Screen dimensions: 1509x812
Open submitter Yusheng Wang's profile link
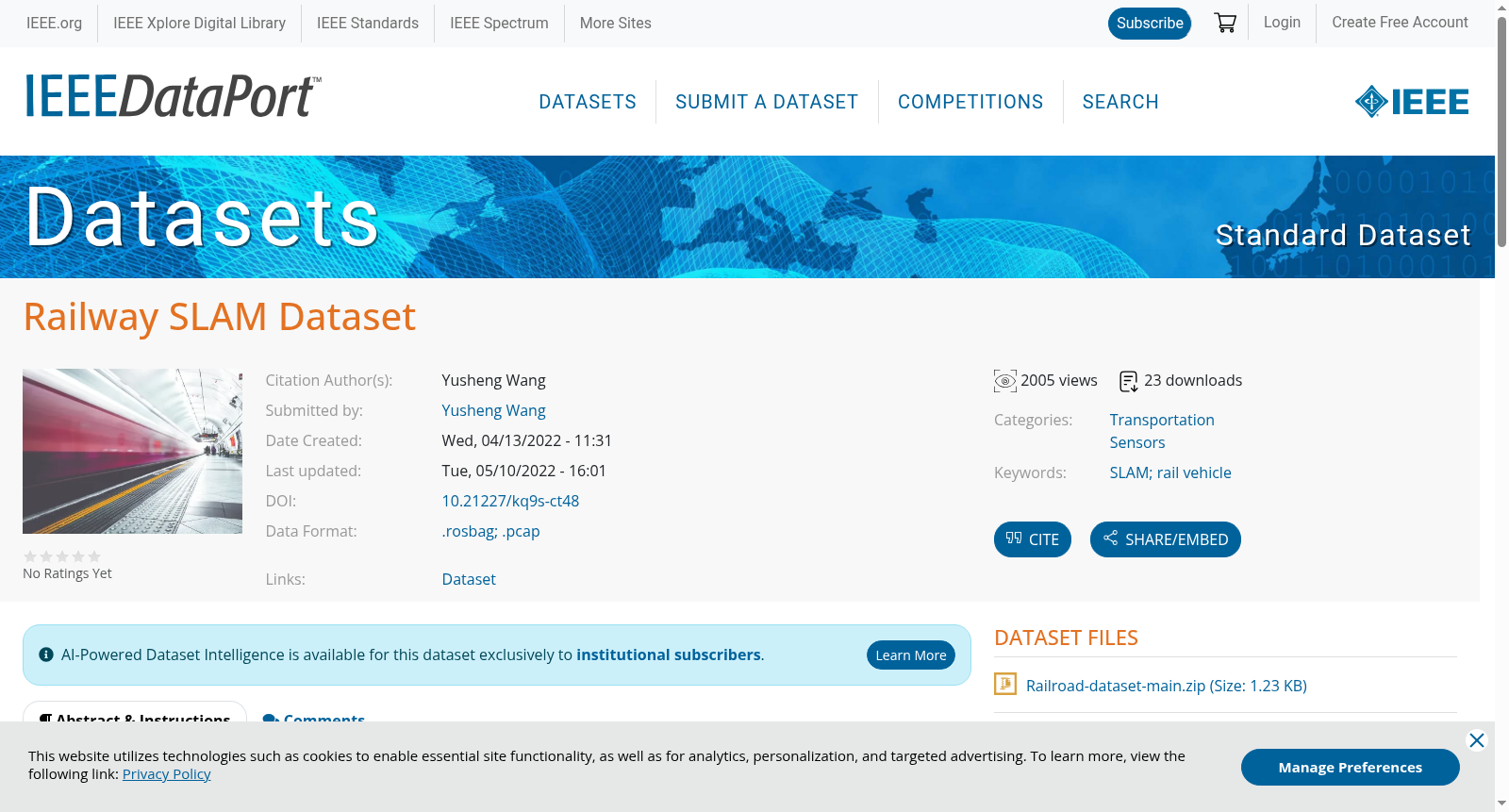(x=493, y=410)
